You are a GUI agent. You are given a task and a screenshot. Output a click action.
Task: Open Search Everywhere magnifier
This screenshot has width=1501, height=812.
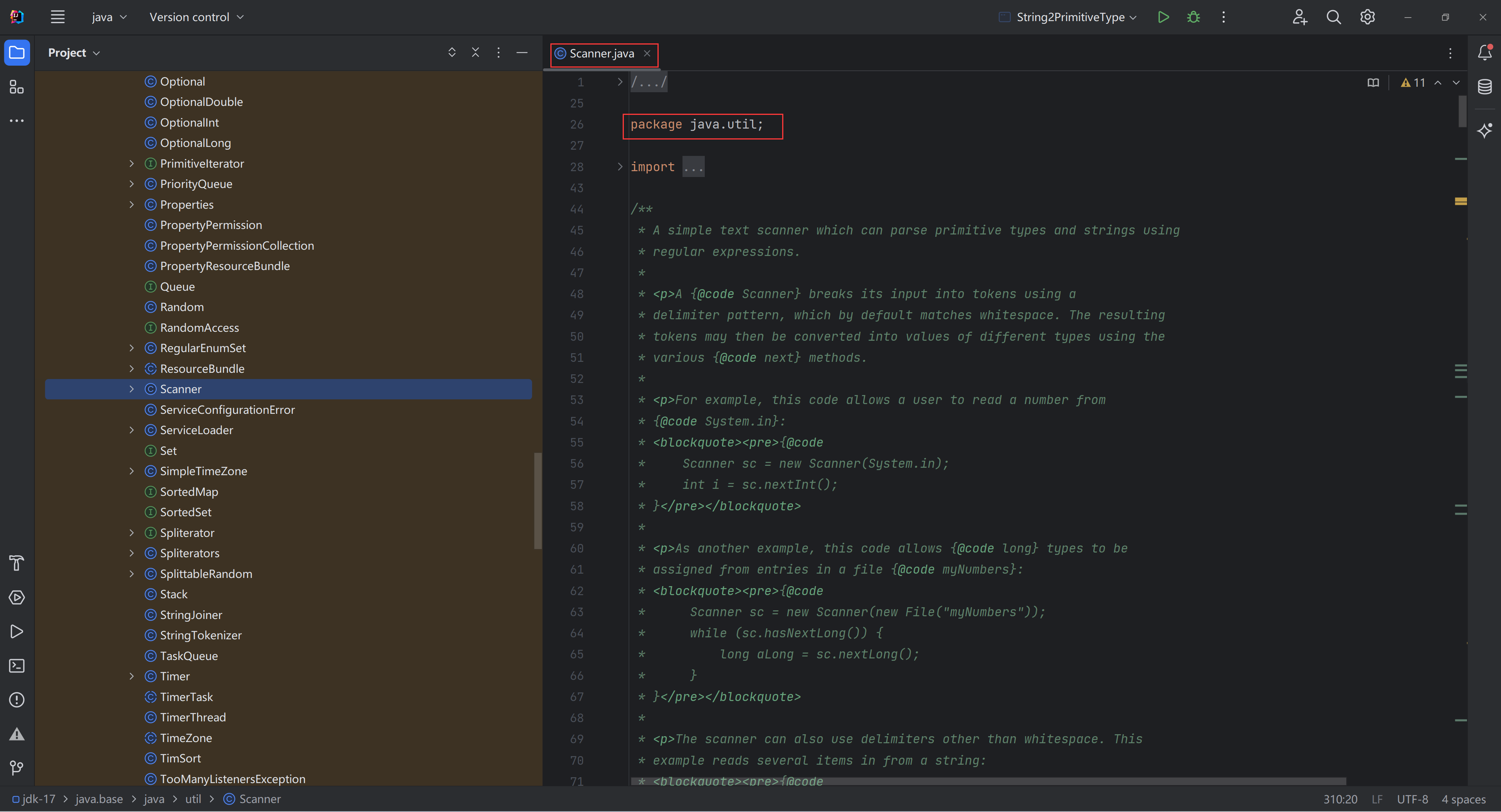pos(1334,17)
